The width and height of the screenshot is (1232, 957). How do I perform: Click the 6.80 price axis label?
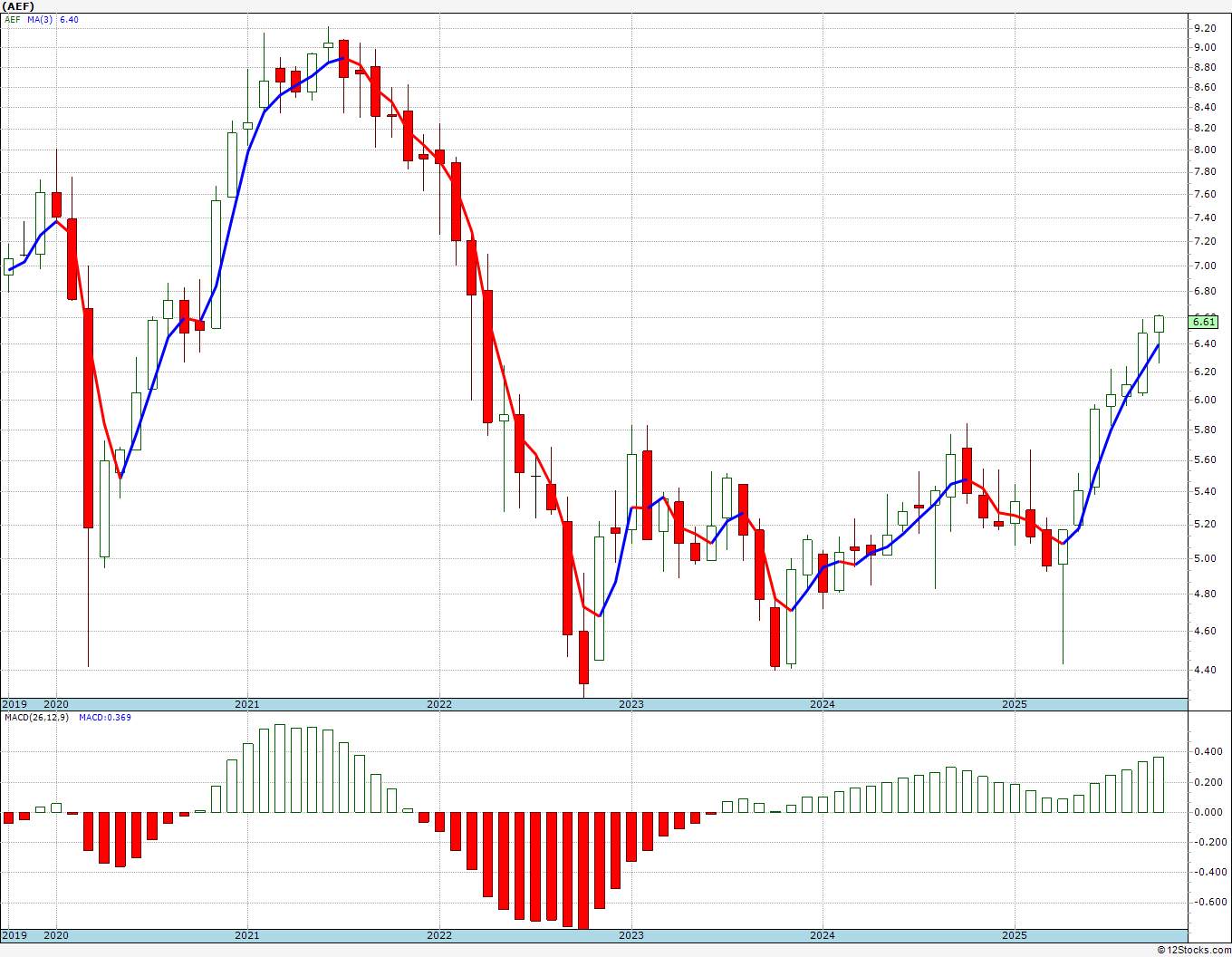pos(1205,292)
